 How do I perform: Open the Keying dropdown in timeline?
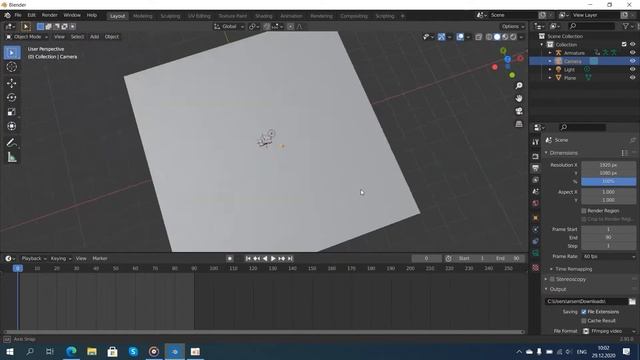point(60,258)
